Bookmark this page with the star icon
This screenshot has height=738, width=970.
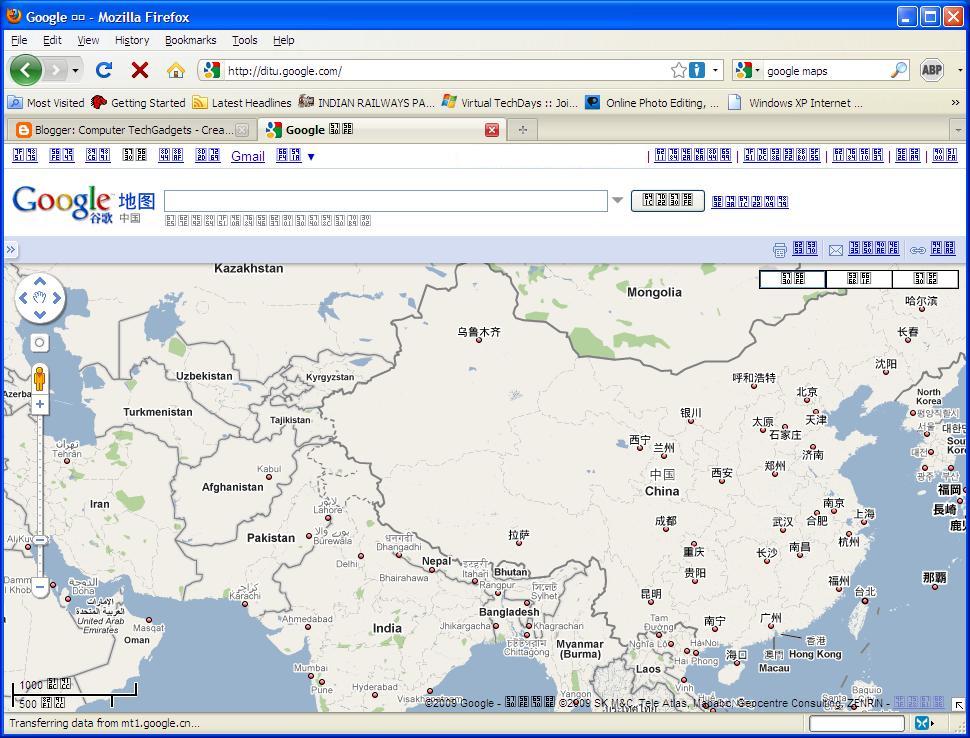pyautogui.click(x=679, y=70)
